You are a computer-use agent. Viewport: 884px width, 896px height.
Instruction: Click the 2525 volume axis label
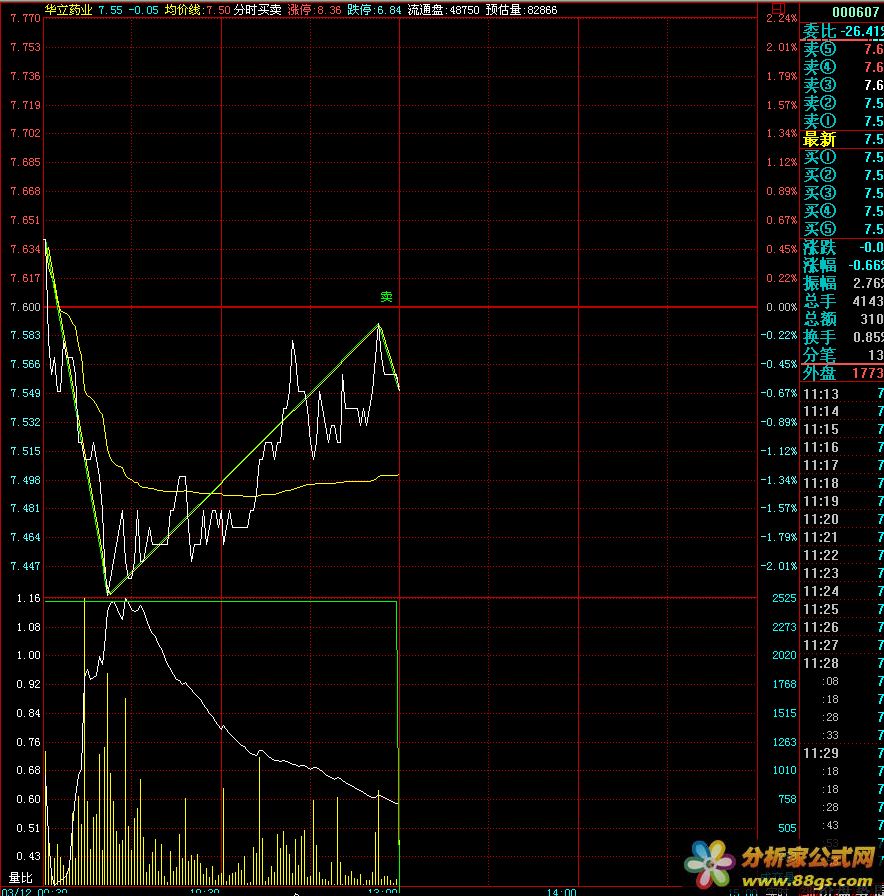click(784, 598)
